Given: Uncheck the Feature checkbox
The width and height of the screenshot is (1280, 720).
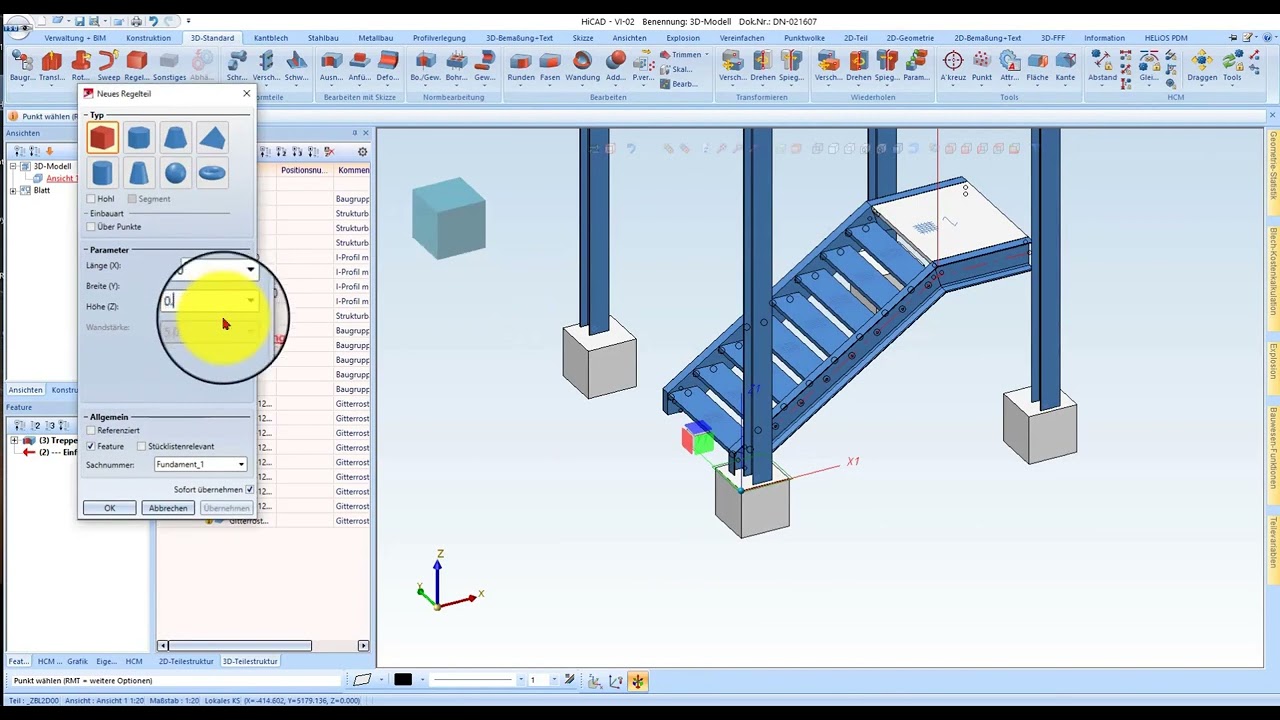Looking at the screenshot, I should pyautogui.click(x=91, y=446).
